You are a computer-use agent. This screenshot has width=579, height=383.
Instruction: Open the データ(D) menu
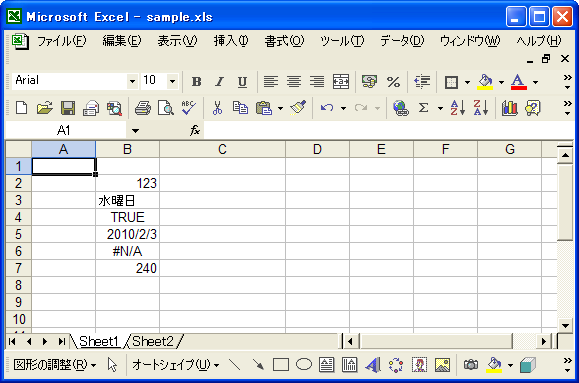pos(402,41)
